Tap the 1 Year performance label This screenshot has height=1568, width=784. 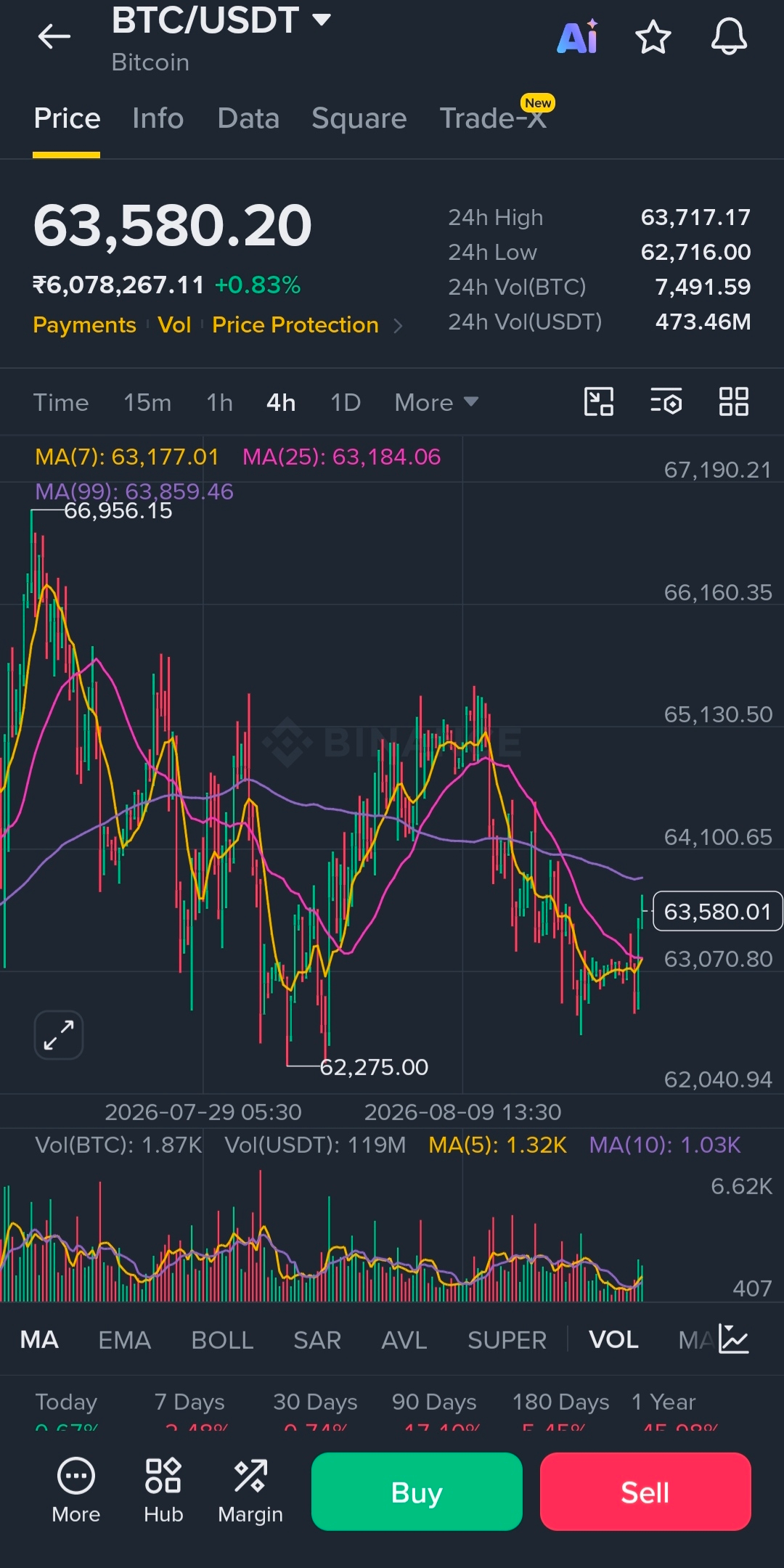663,1402
